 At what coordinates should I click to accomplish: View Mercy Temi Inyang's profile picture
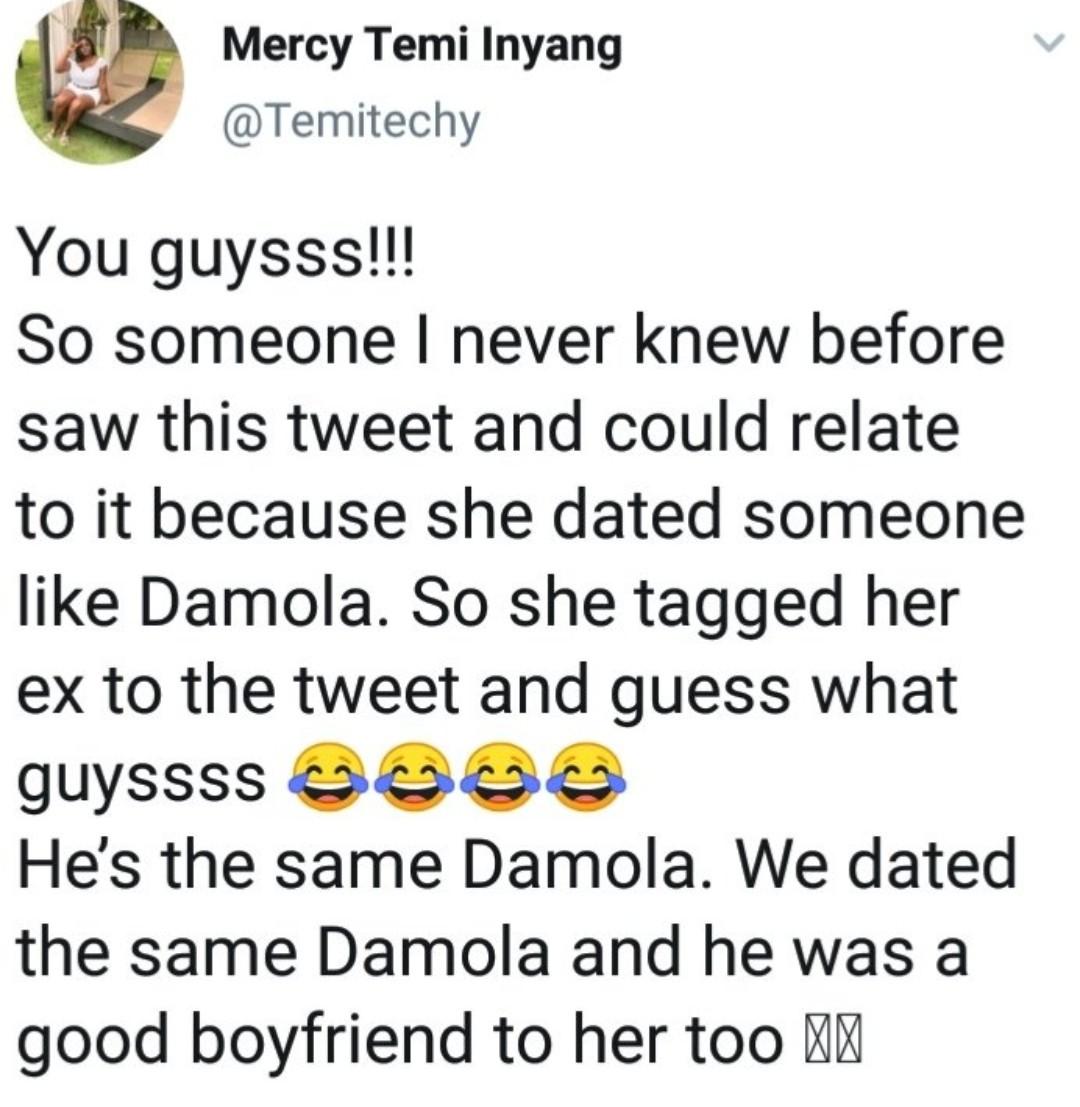[x=100, y=82]
